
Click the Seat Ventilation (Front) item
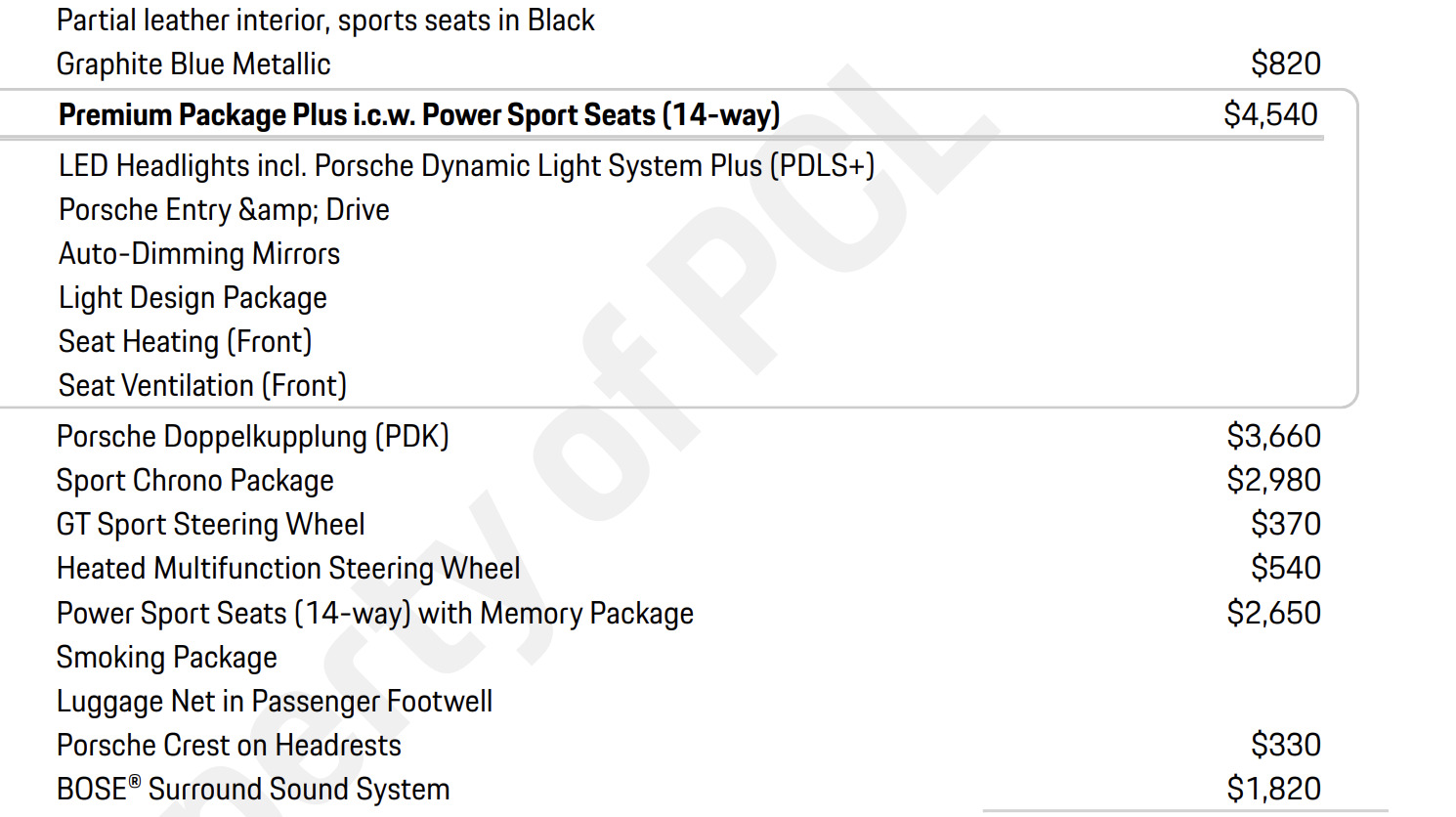coord(202,386)
